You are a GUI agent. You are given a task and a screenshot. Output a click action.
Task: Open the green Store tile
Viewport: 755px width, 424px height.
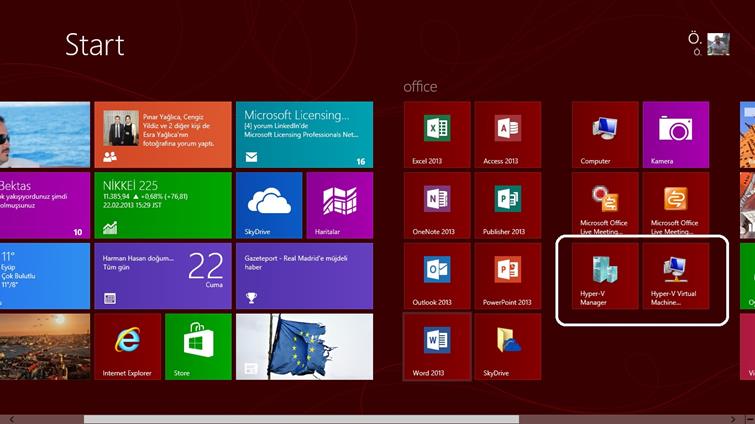tap(198, 347)
